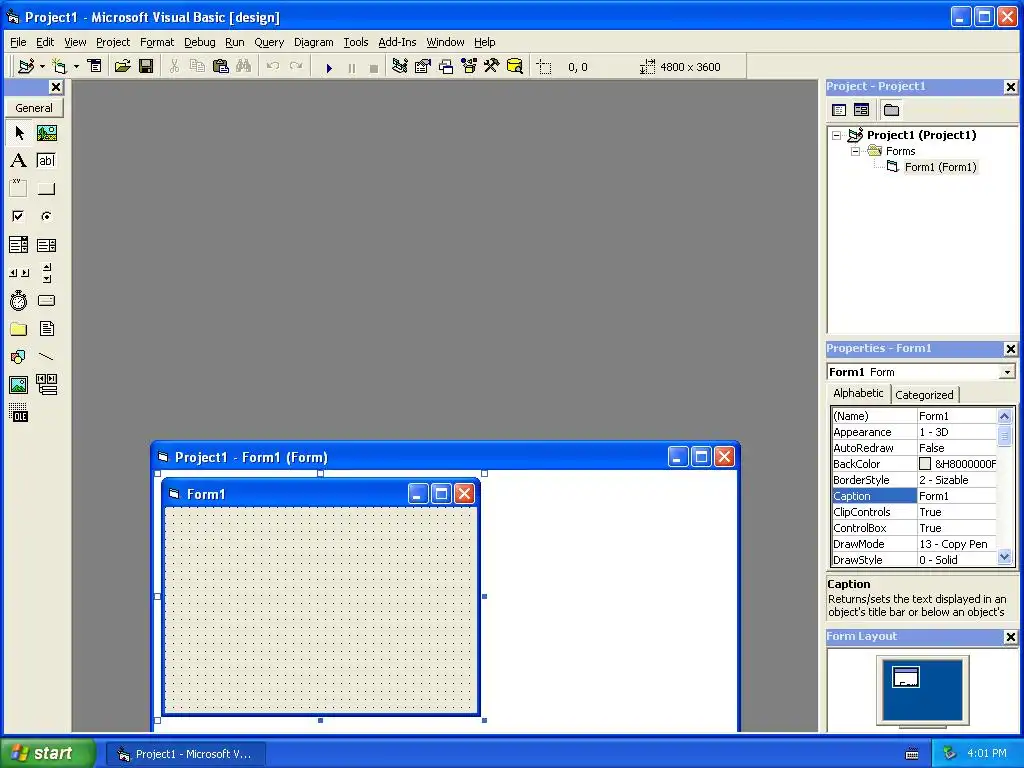Toggle Folders view in Project panel
The width and height of the screenshot is (1024, 768).
[x=891, y=110]
